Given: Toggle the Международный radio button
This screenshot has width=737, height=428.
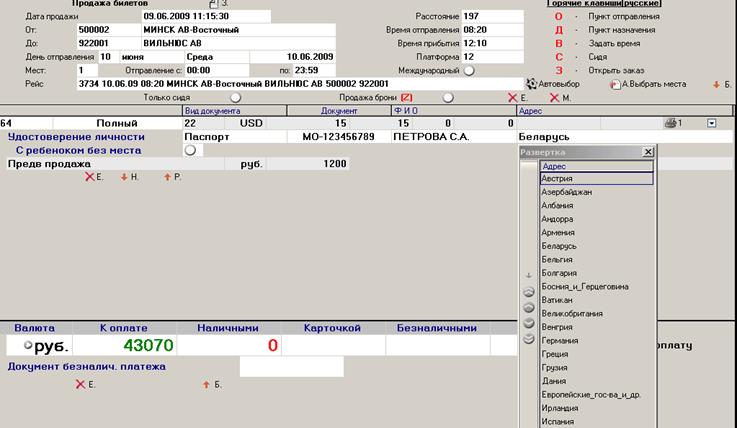Looking at the screenshot, I should point(469,70).
